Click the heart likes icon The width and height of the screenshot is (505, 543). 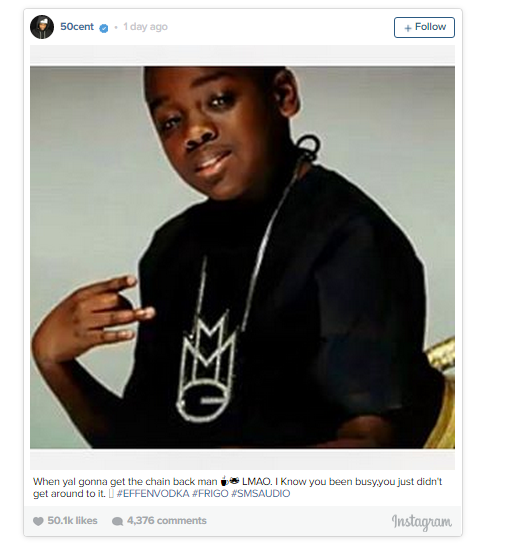click(38, 521)
